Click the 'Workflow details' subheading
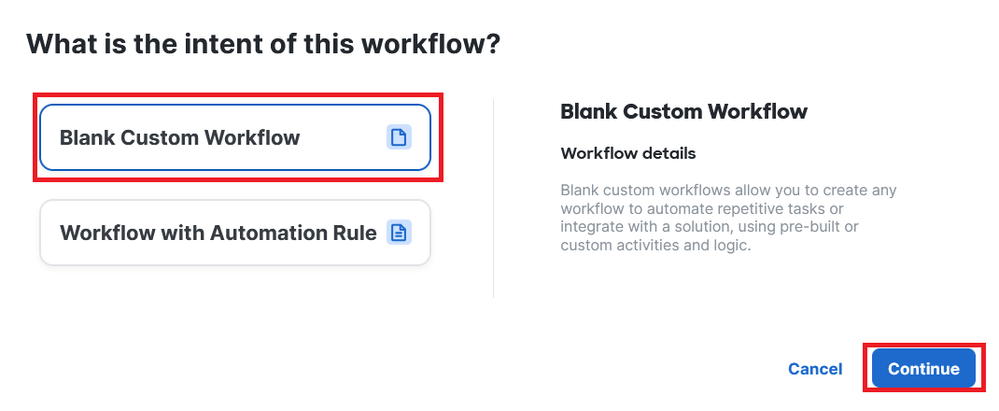The width and height of the screenshot is (999, 411). (628, 154)
